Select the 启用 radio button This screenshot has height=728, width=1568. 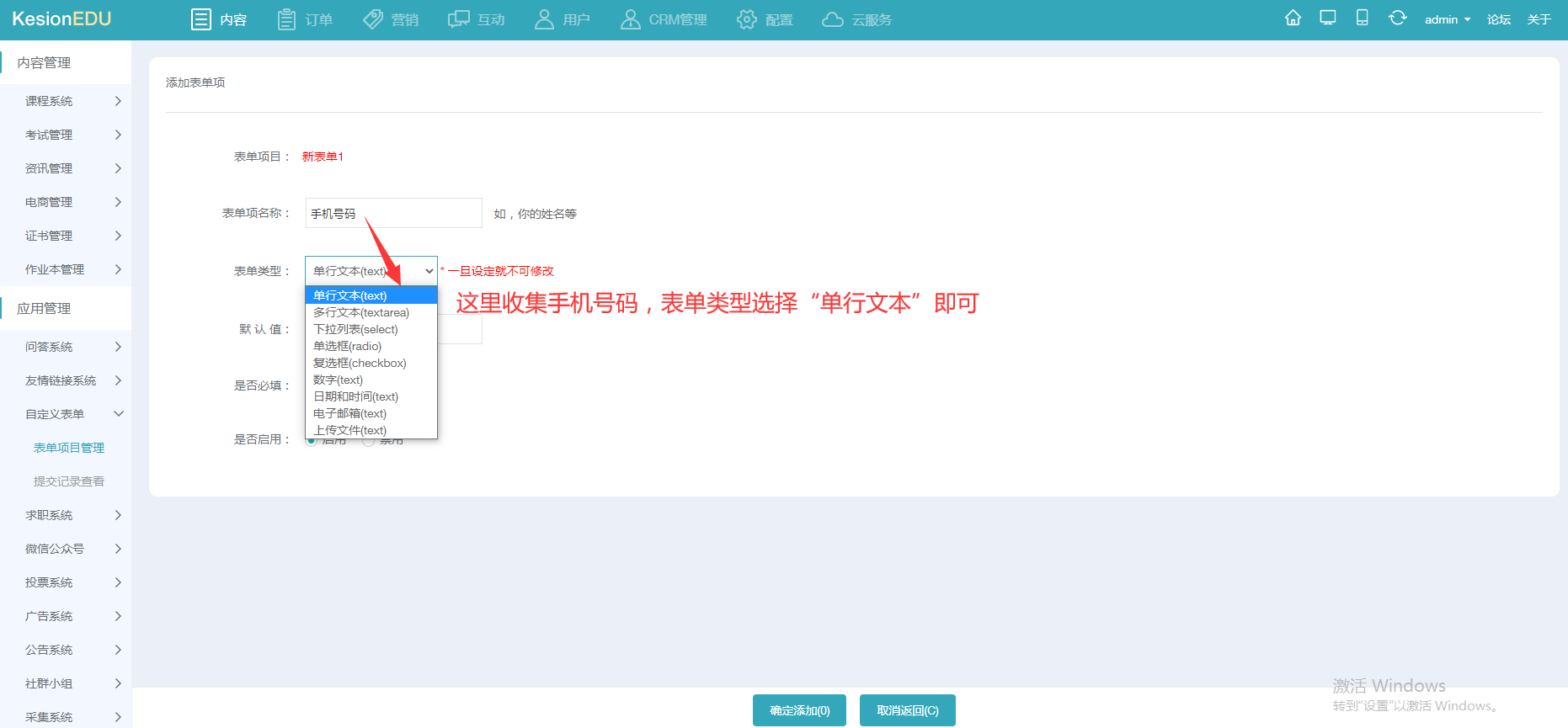coord(312,440)
